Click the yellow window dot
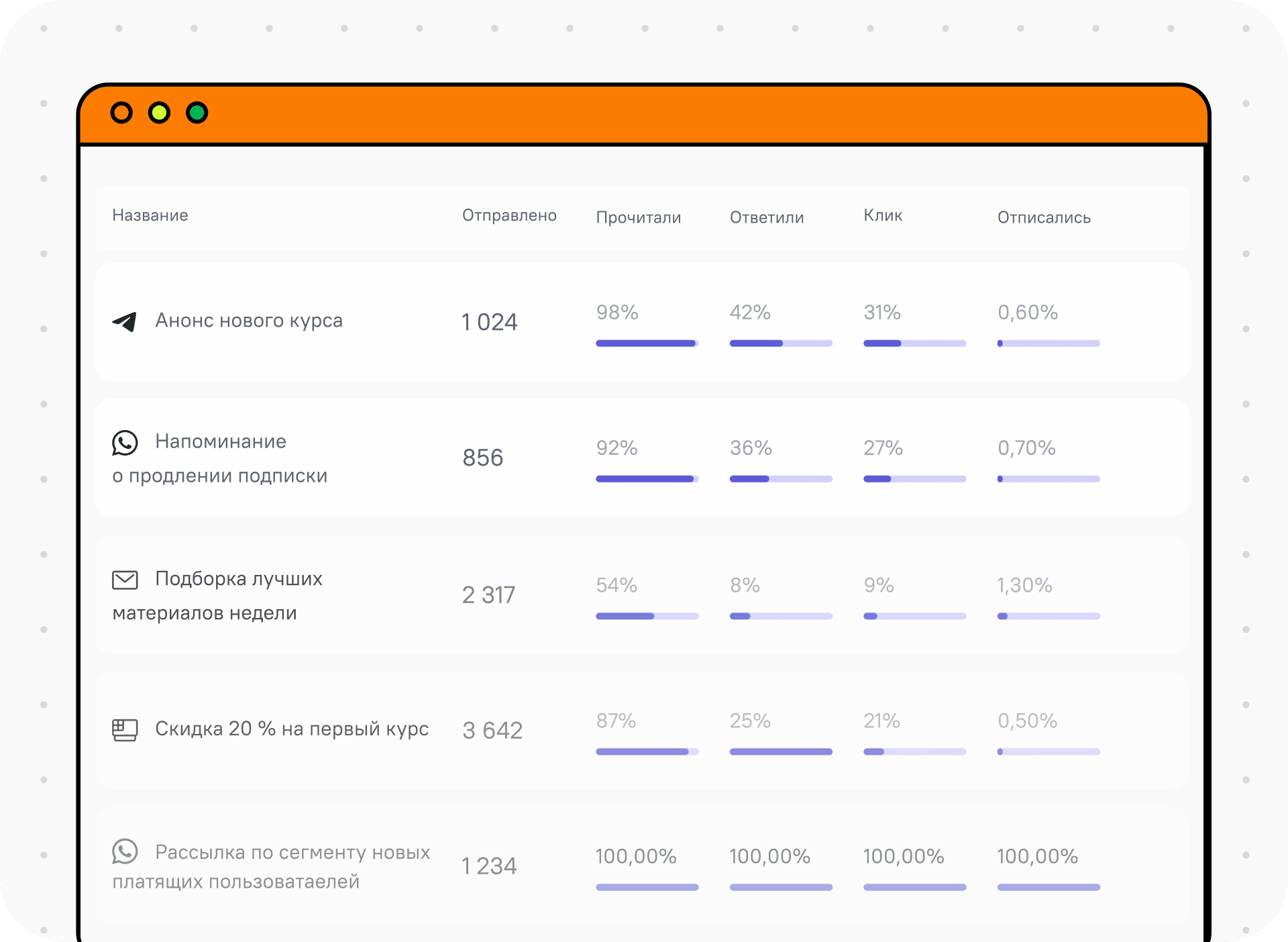The image size is (1288, 942). [x=159, y=113]
